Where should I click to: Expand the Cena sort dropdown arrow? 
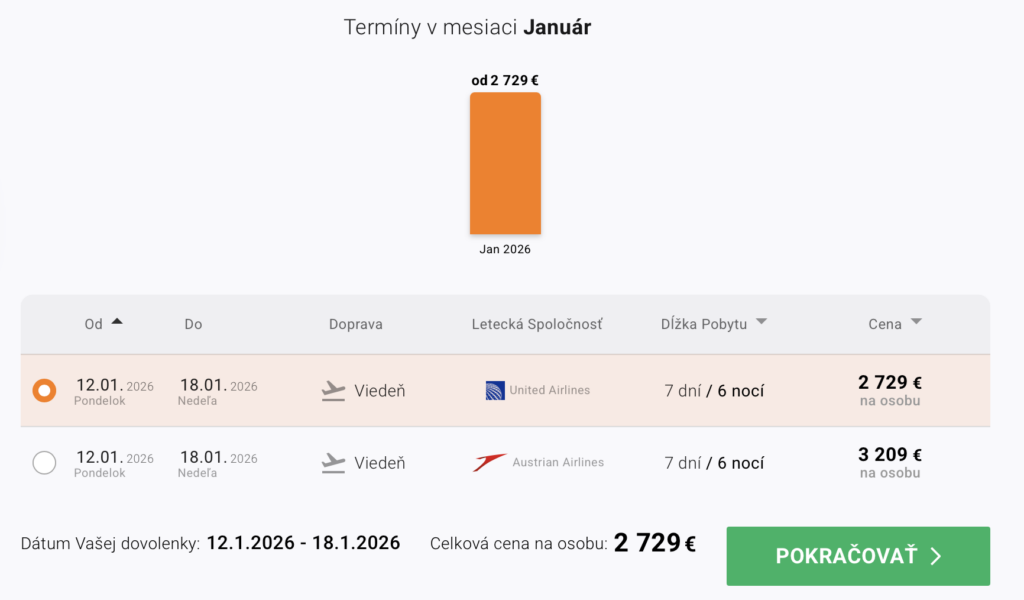(916, 322)
